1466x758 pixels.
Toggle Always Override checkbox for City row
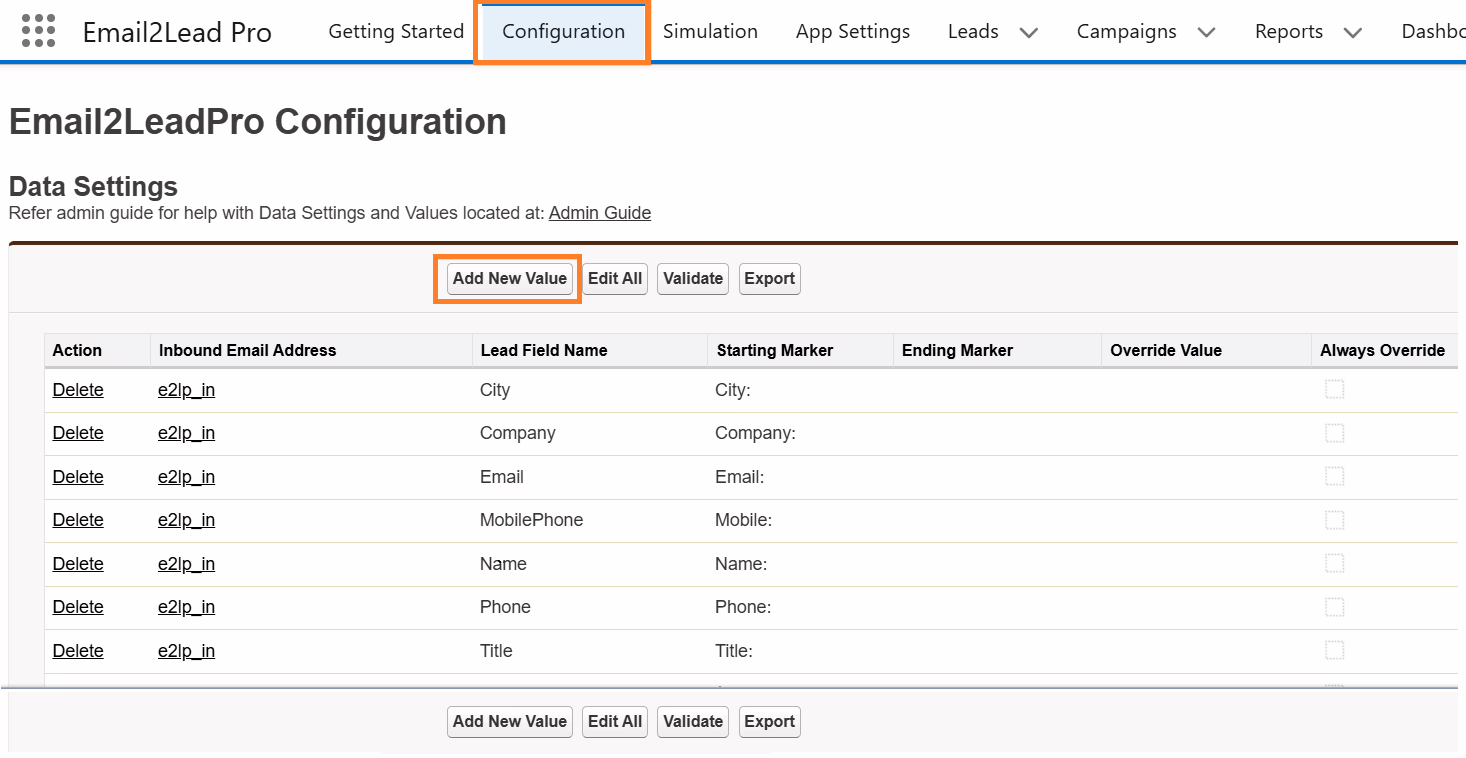[x=1334, y=390]
